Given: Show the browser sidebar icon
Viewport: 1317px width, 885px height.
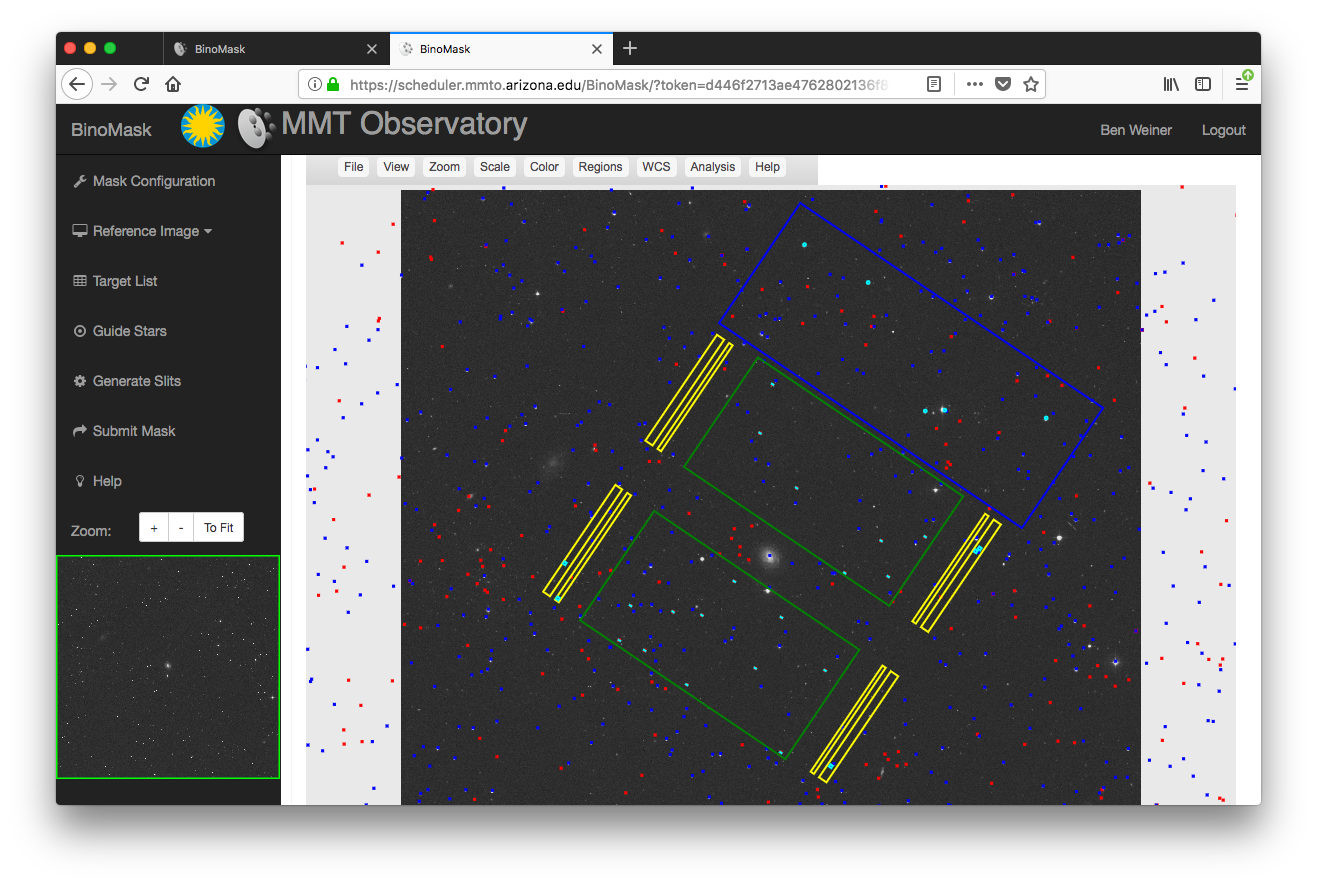Looking at the screenshot, I should (x=1203, y=84).
